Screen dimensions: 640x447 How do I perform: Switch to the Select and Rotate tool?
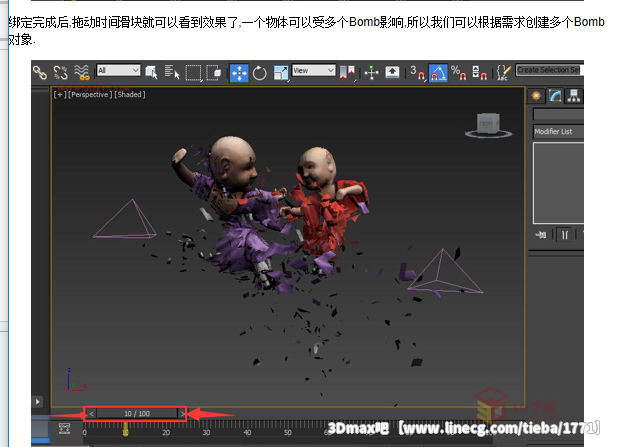(x=260, y=73)
